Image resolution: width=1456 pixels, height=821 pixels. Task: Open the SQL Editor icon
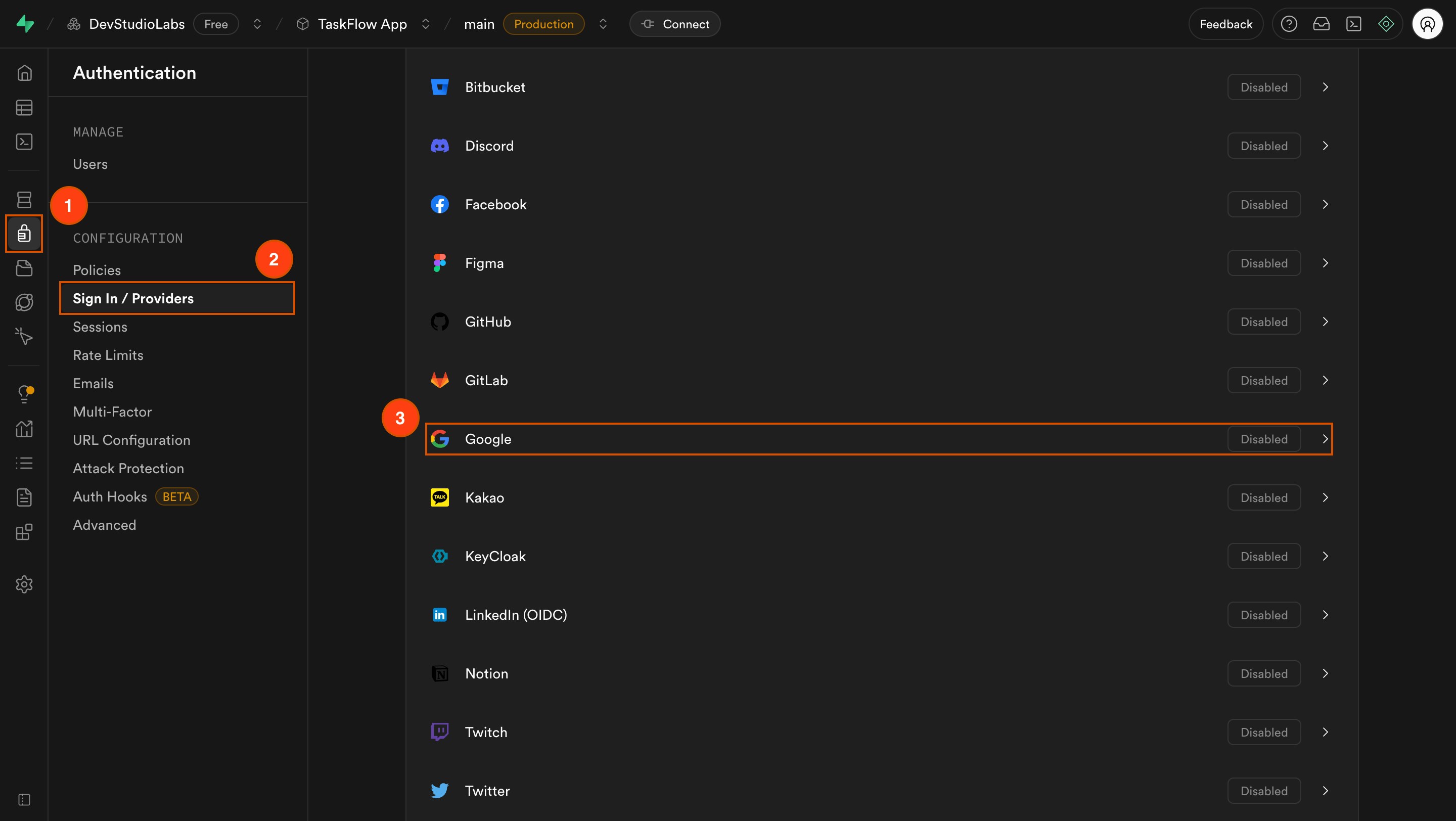coord(24,141)
